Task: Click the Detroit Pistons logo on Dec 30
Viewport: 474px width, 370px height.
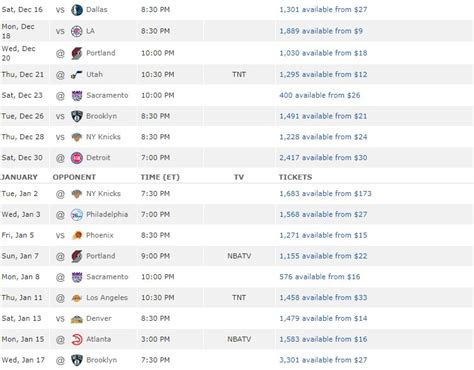Action: tap(77, 158)
